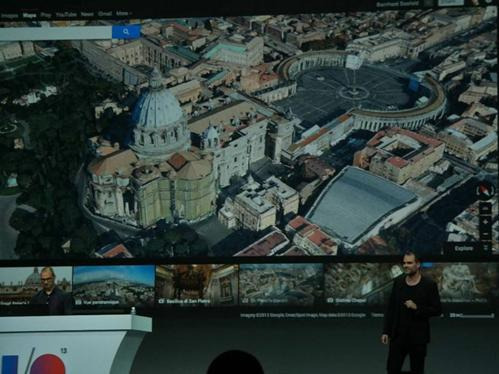
Task: Click in the maps search input box
Action: [56, 33]
